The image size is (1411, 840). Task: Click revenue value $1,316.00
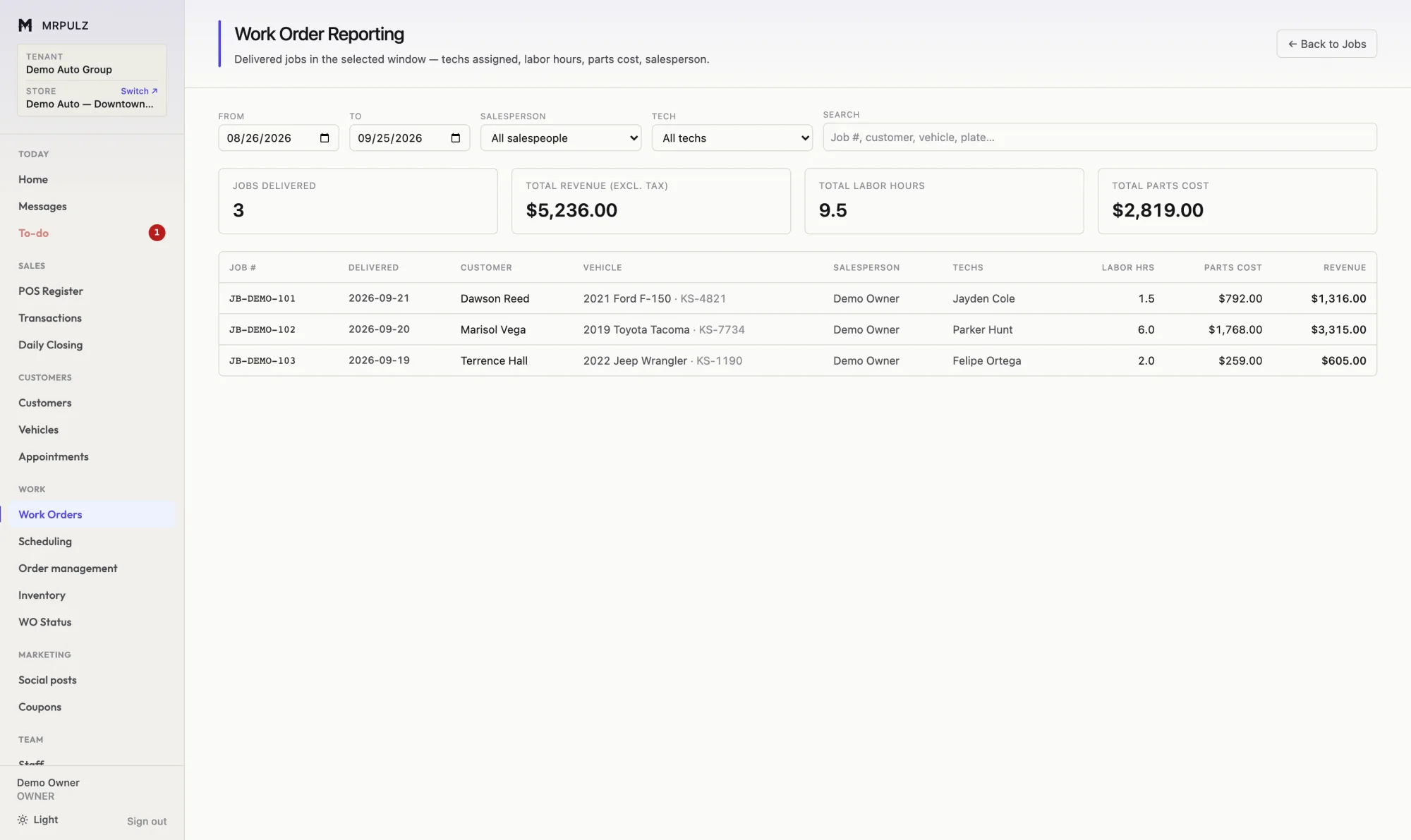1338,298
